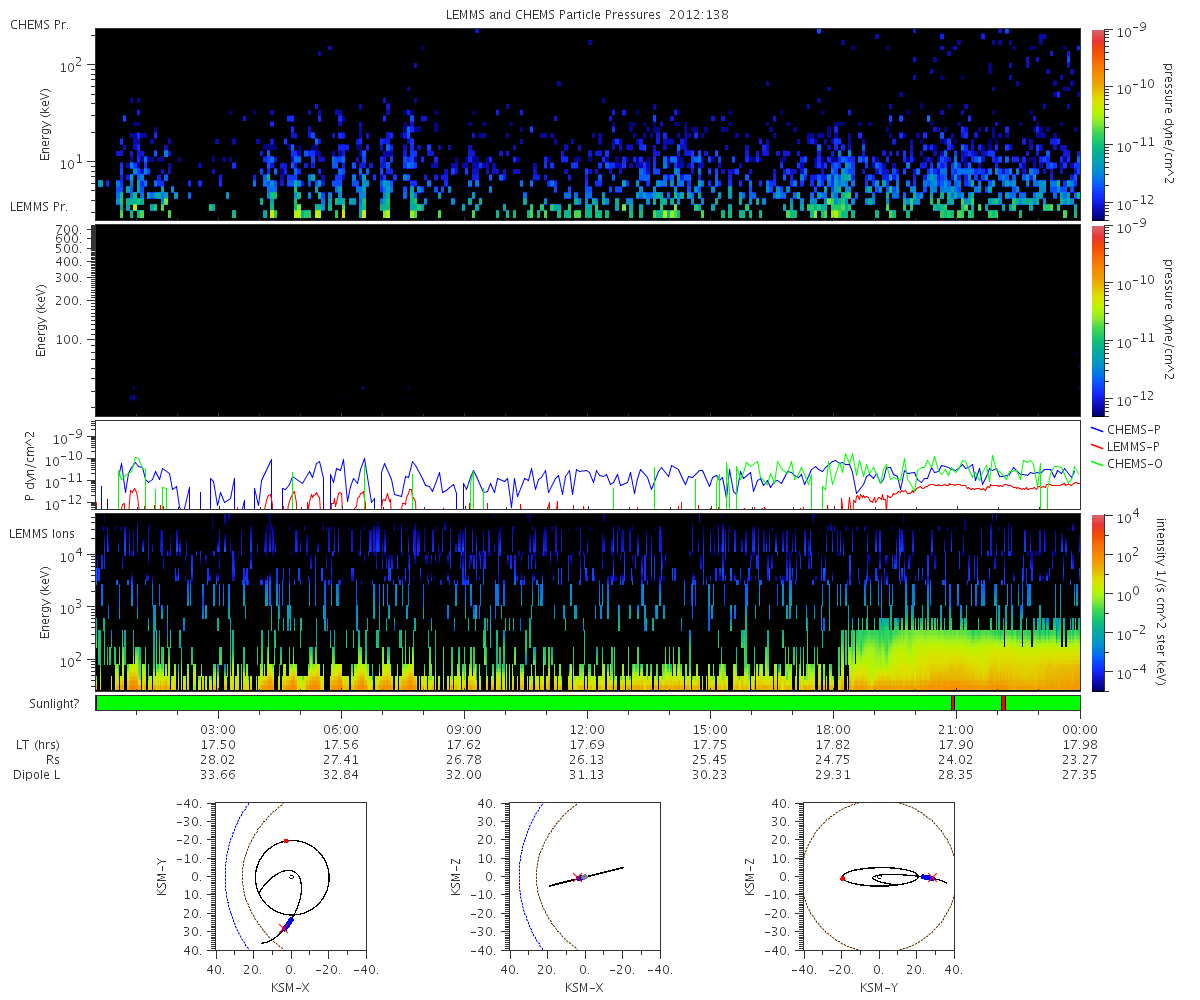This screenshot has width=1200, height=1000.
Task: Click the 21:00 time axis label
Action: click(956, 729)
